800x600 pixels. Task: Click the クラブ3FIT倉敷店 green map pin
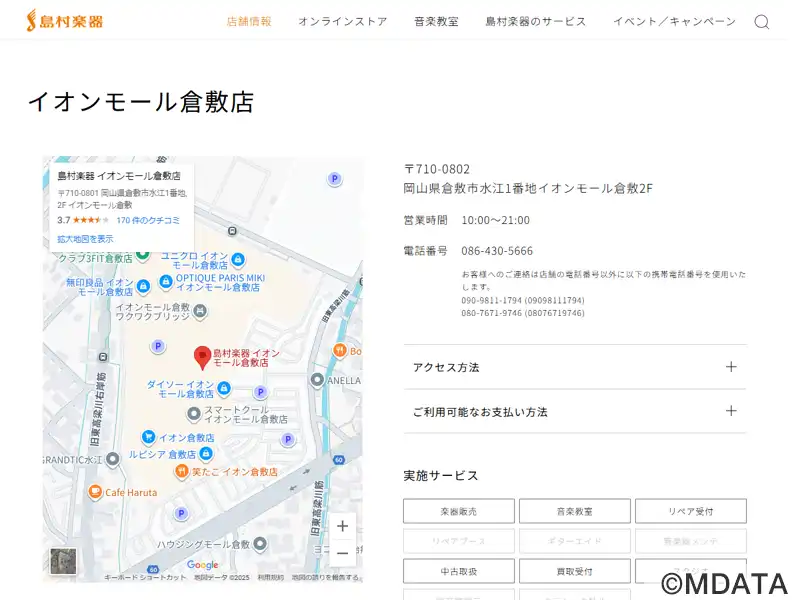point(143,254)
